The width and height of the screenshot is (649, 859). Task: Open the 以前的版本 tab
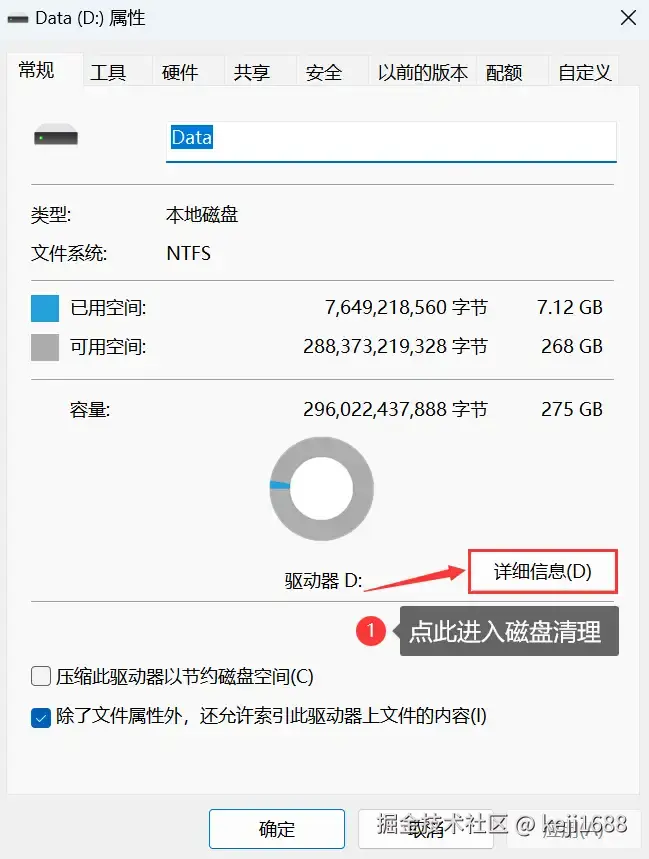click(422, 72)
